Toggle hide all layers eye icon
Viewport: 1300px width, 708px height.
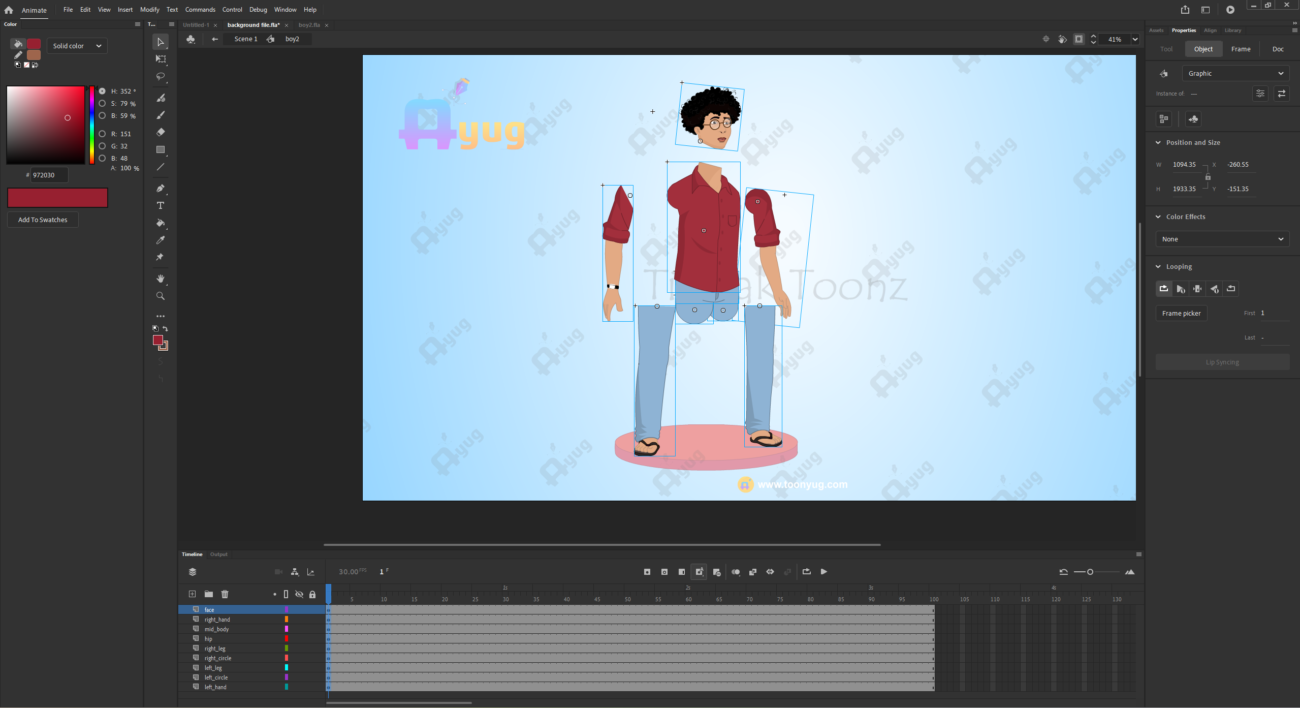299,594
